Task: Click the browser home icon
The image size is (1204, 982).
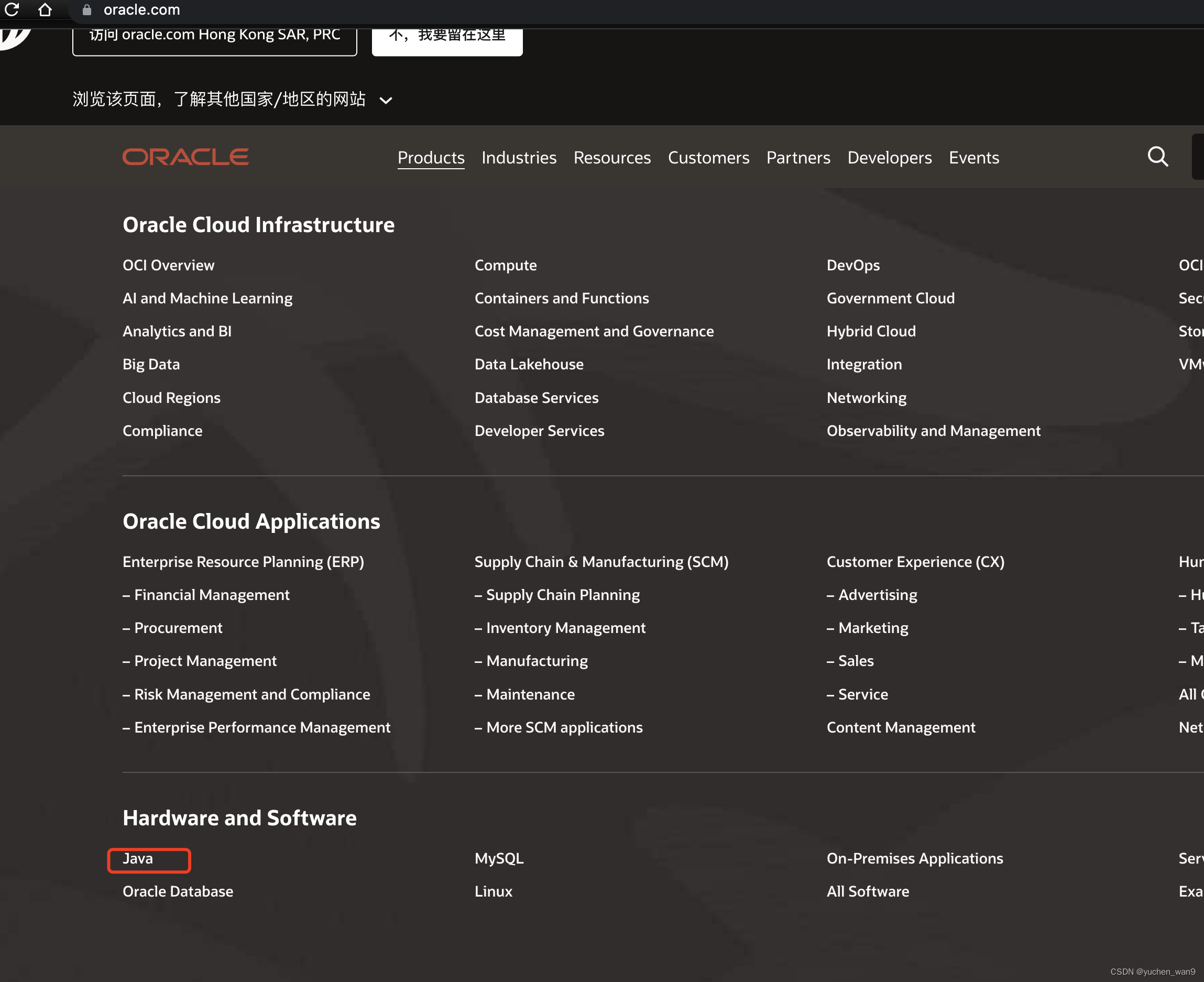Action: pos(45,9)
